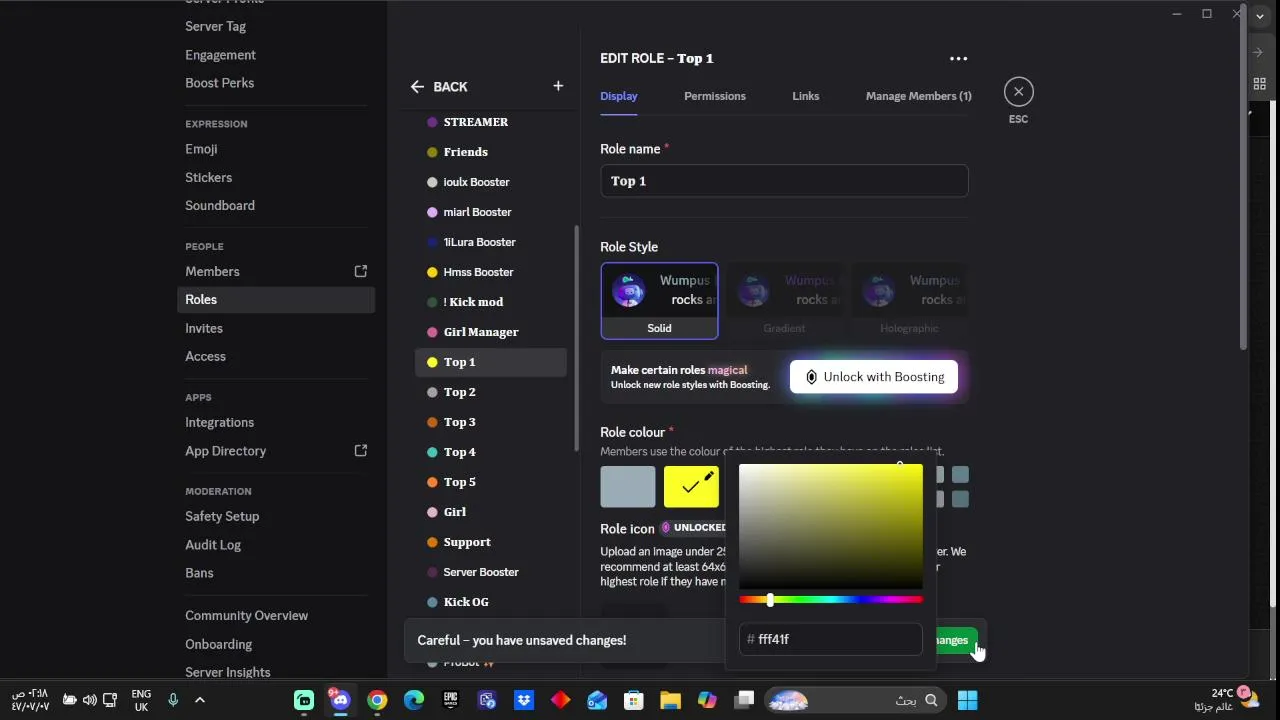The image size is (1280, 720).
Task: Select the Kick OG role
Action: 490,602
